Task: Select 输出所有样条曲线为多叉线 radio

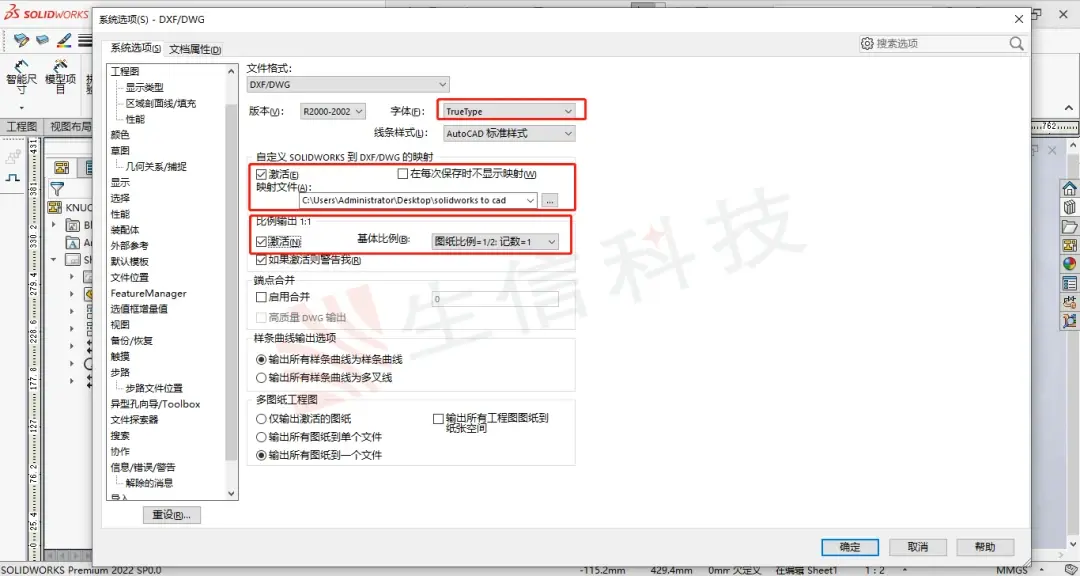Action: [261, 378]
